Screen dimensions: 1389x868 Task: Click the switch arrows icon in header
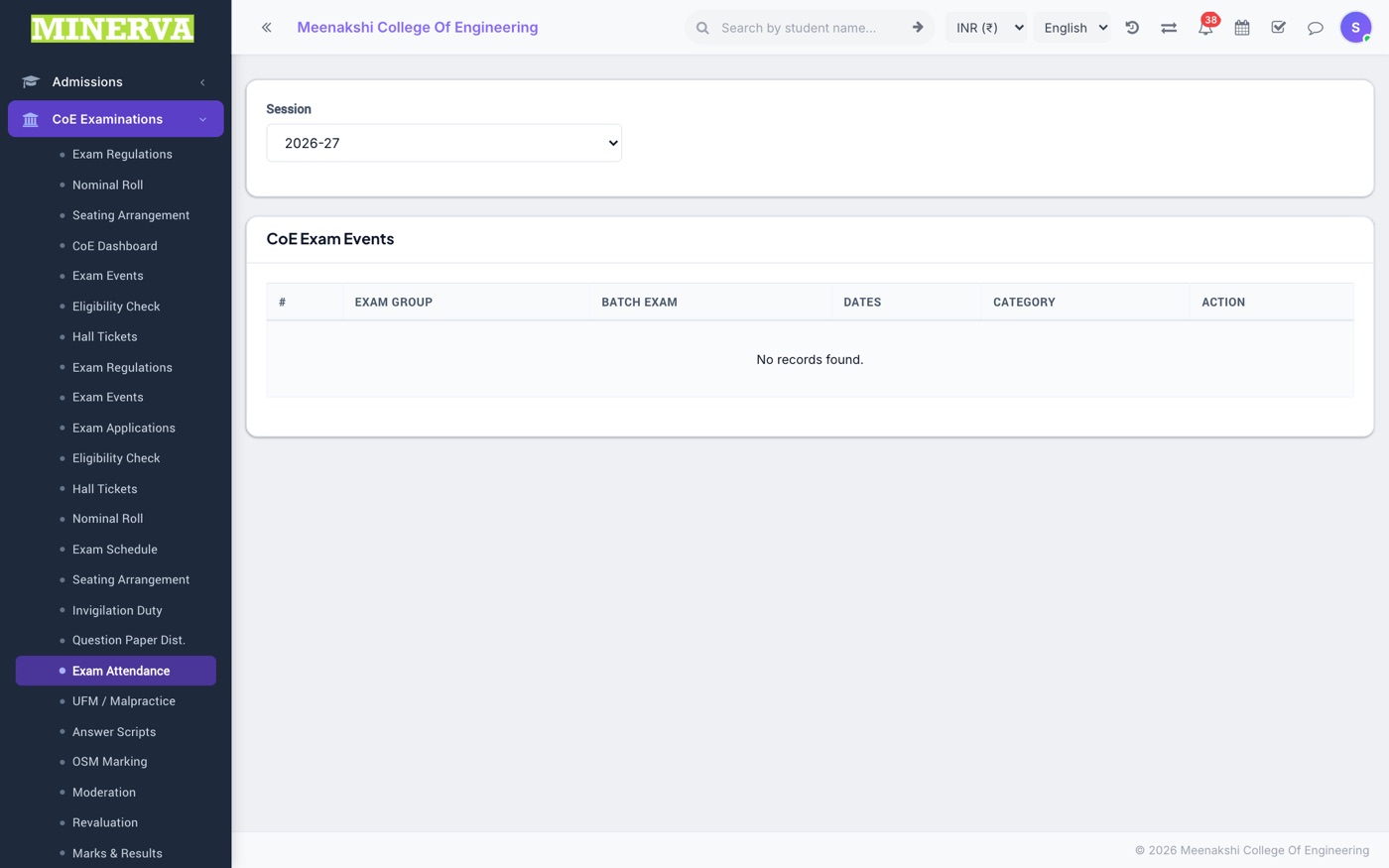[x=1169, y=28]
